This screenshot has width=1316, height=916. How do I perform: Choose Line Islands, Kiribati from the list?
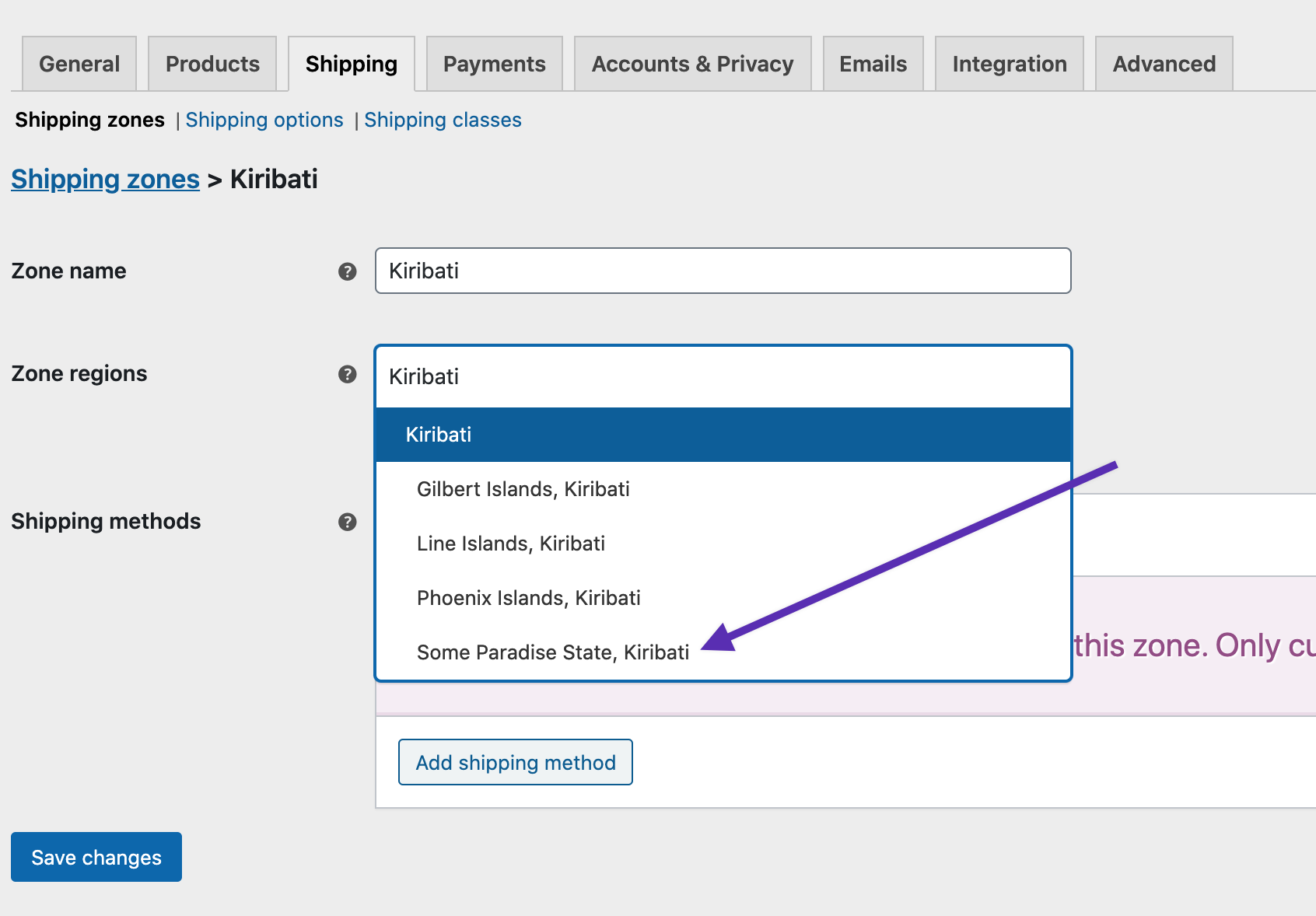point(511,544)
